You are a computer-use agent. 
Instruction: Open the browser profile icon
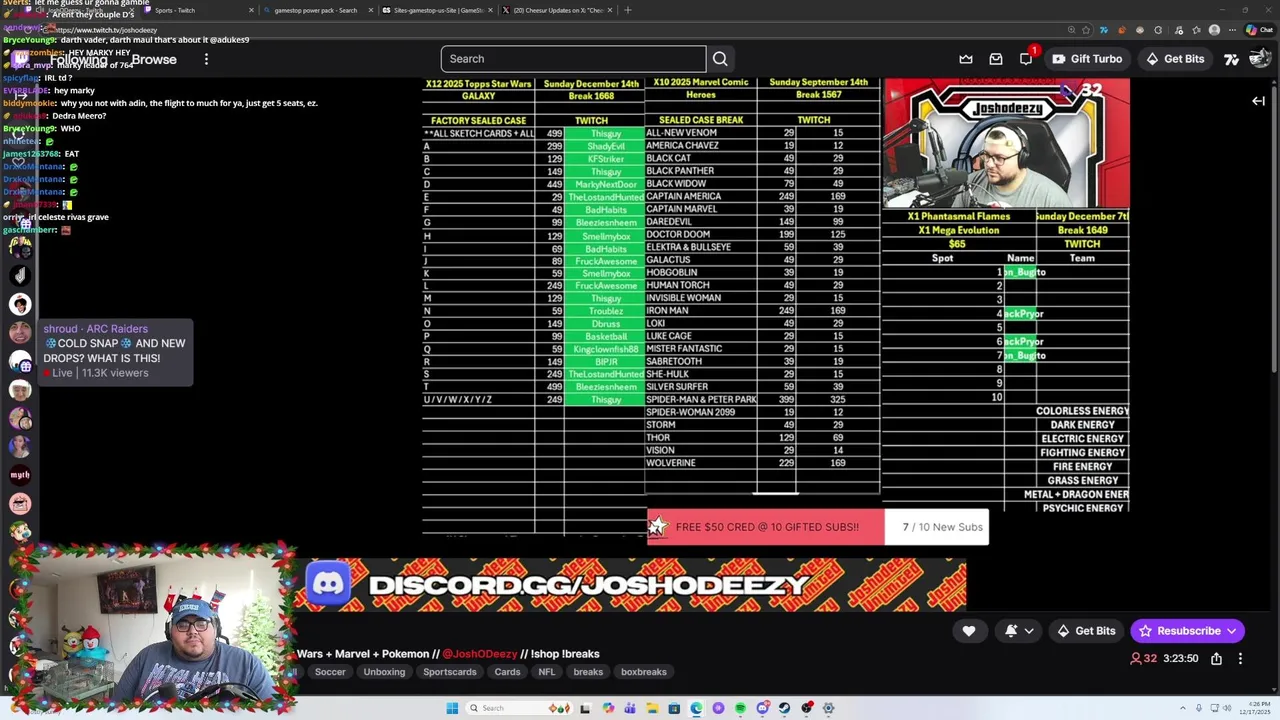1214,30
